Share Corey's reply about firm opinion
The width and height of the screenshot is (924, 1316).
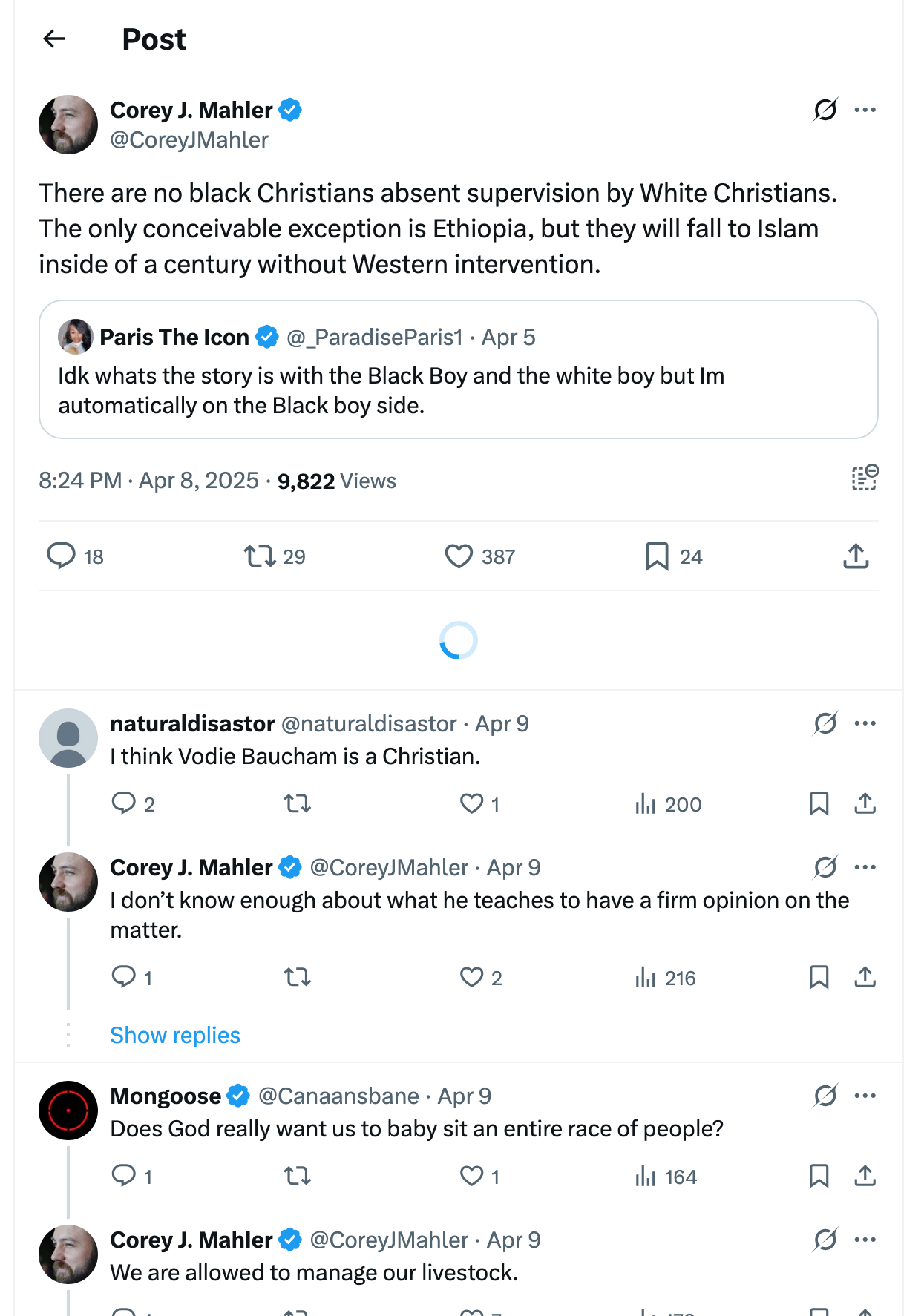pyautogui.click(x=865, y=977)
